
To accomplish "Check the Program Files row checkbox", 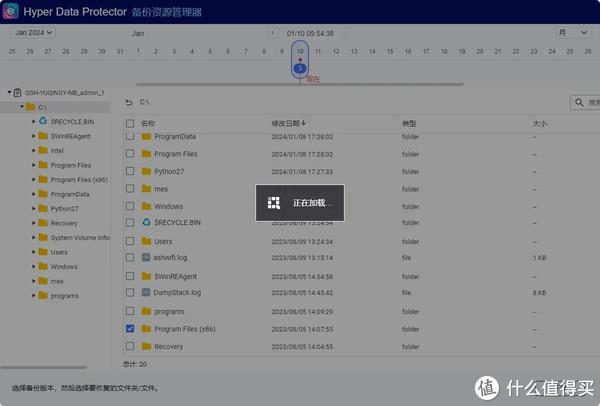I will point(130,153).
